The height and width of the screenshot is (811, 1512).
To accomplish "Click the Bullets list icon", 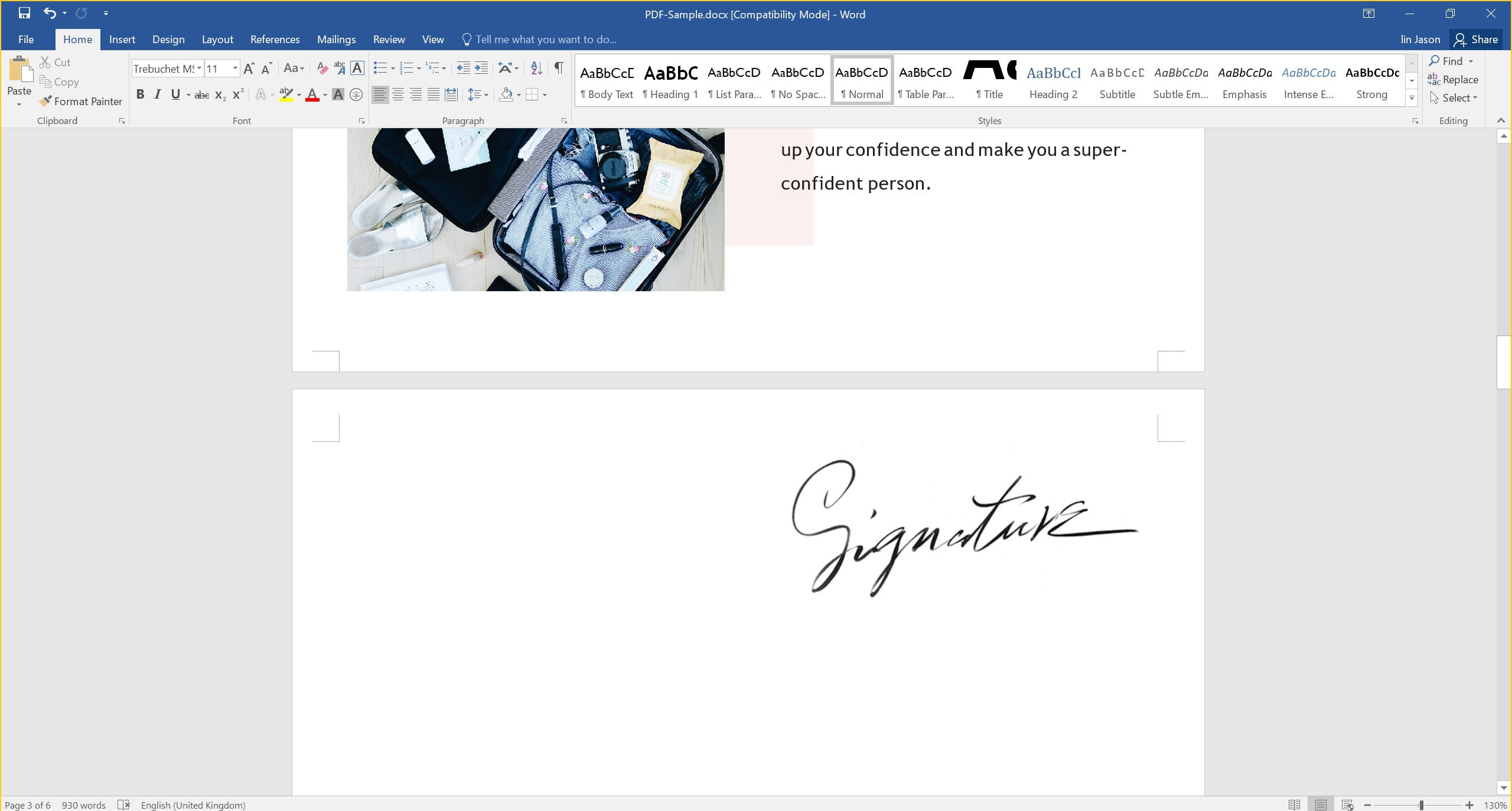I will point(380,67).
